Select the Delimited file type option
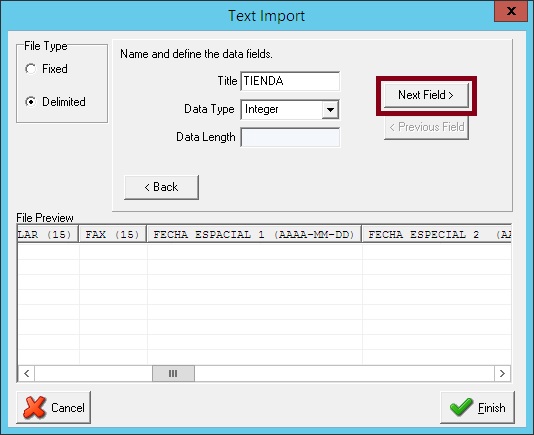 31,102
